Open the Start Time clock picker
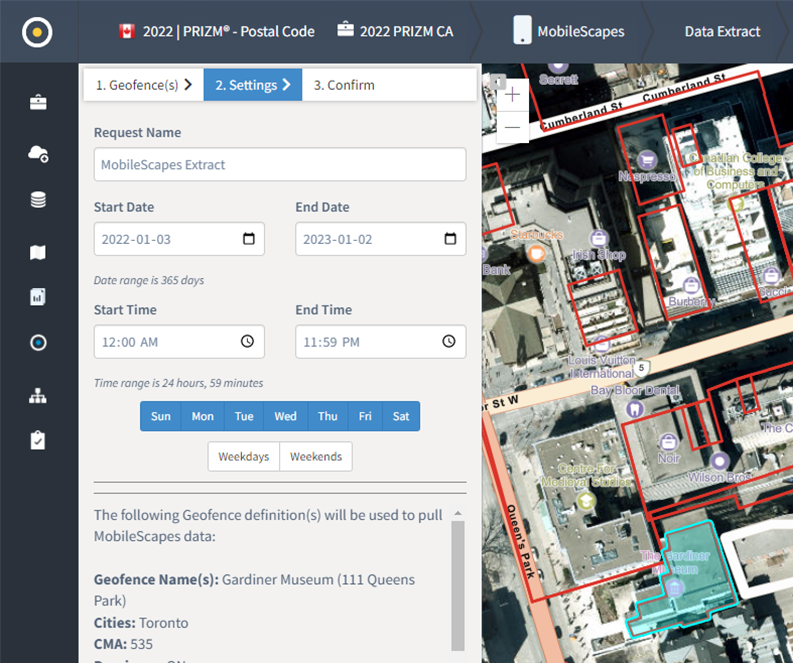 coord(248,342)
